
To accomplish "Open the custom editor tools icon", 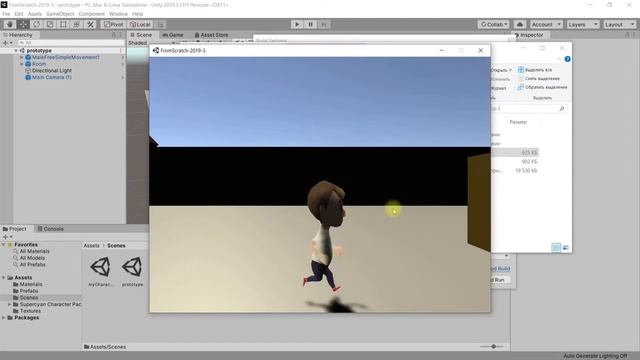I will pos(90,24).
